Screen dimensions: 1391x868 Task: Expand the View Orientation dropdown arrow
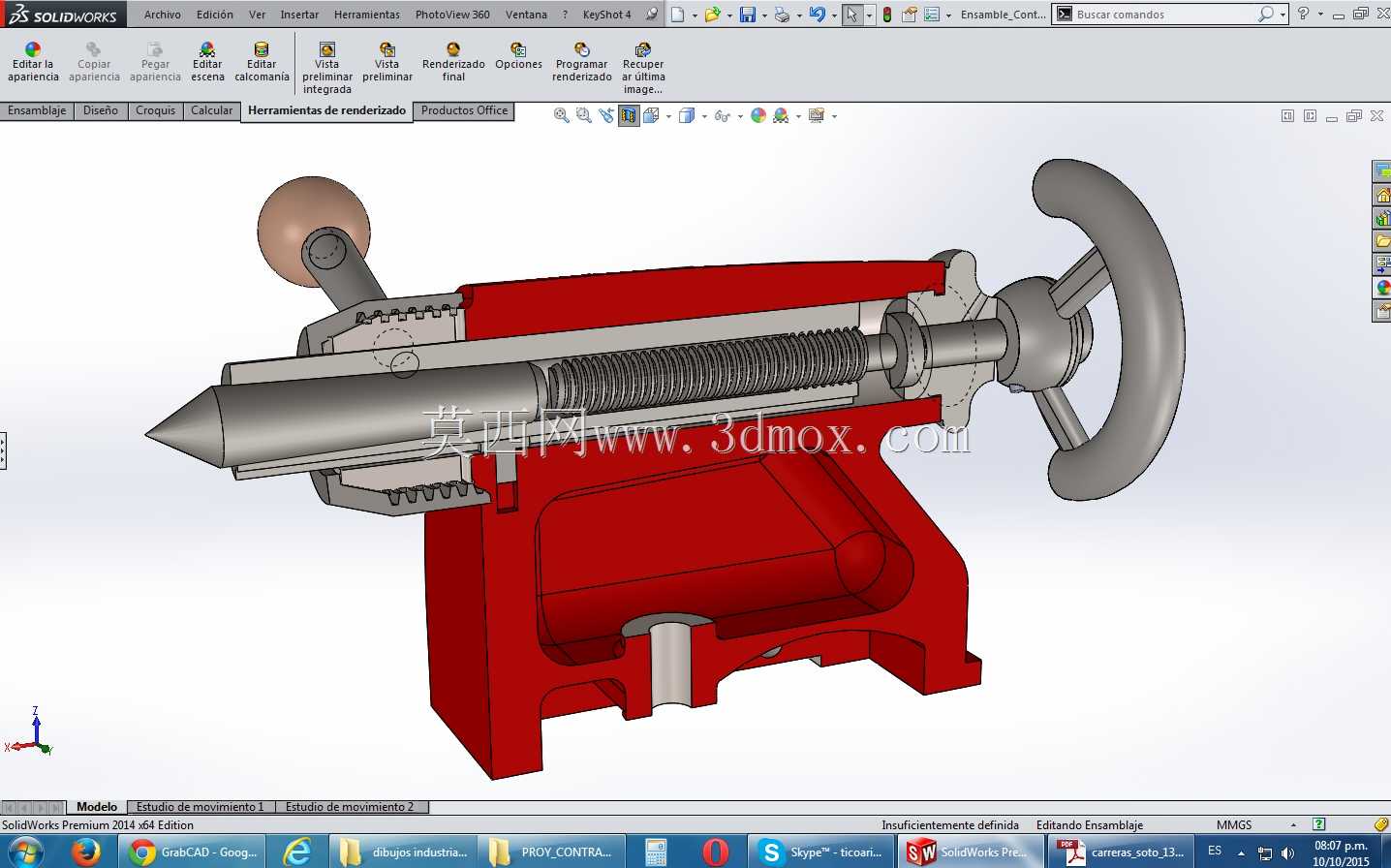click(668, 116)
